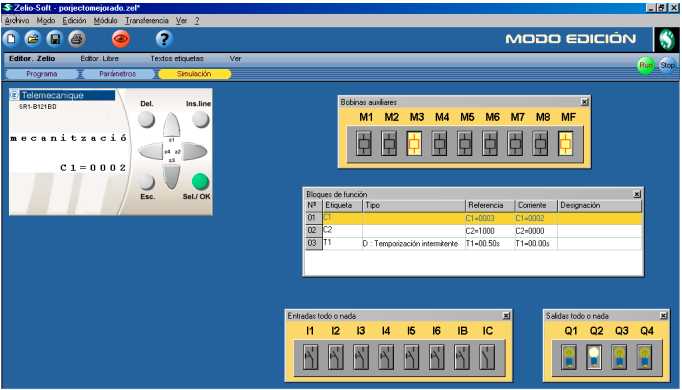This screenshot has height=390, width=682.
Task: Toggle auxiliary coil M3
Action: (x=415, y=143)
